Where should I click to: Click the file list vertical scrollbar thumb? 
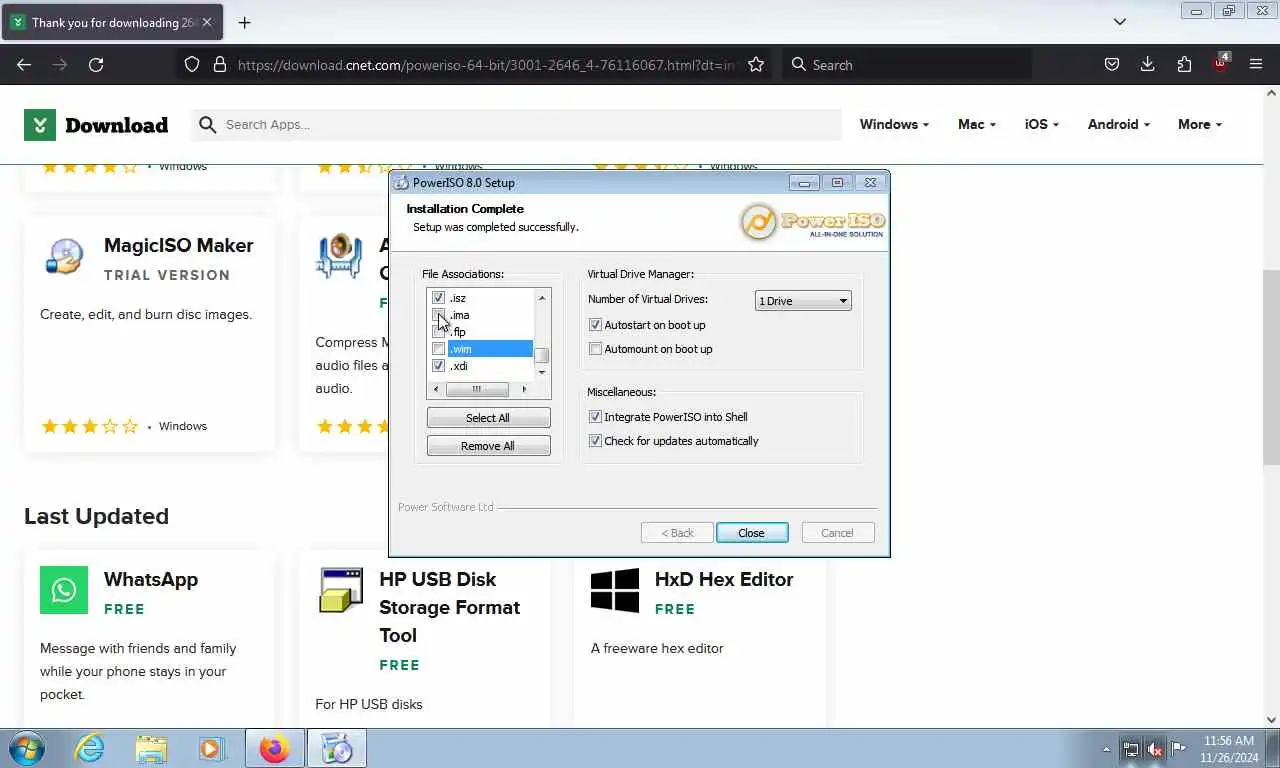click(542, 356)
